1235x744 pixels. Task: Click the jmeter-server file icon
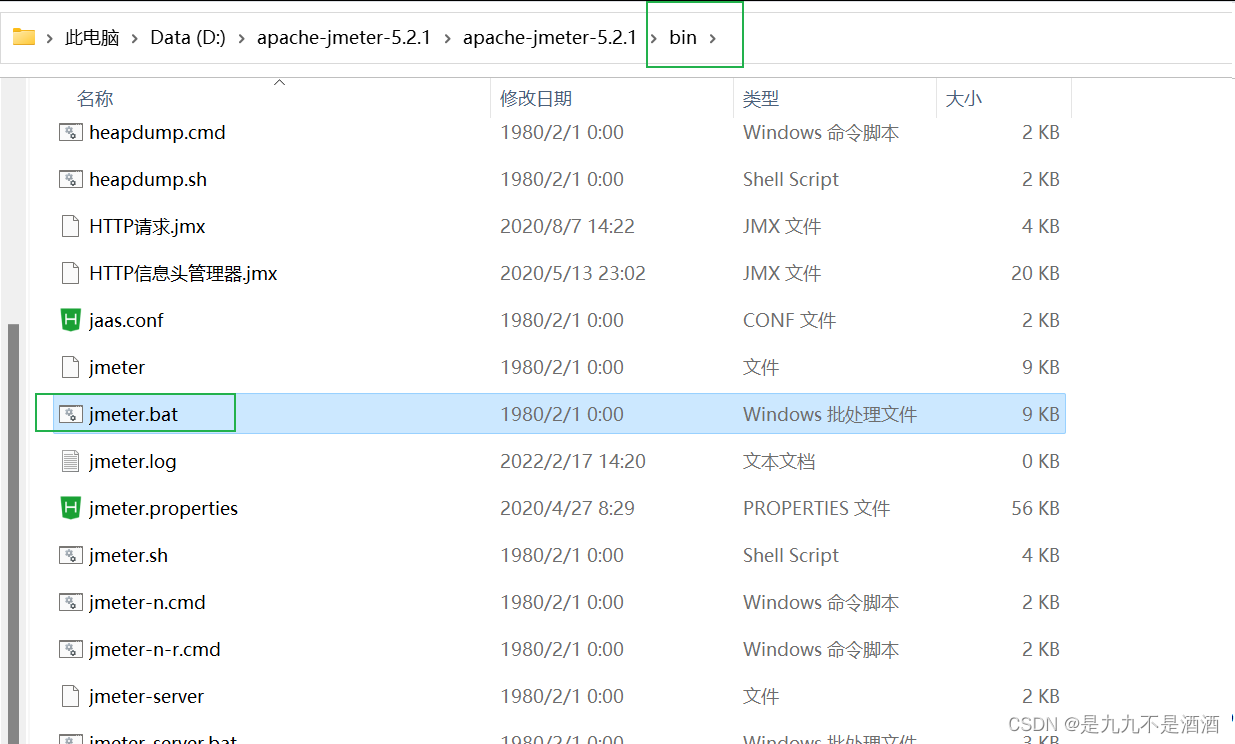tap(70, 696)
